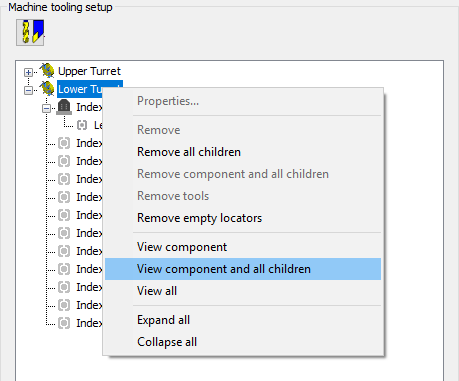459x381 pixels.
Task: Collapse the Lower Turret tree node
Action: tap(29, 90)
